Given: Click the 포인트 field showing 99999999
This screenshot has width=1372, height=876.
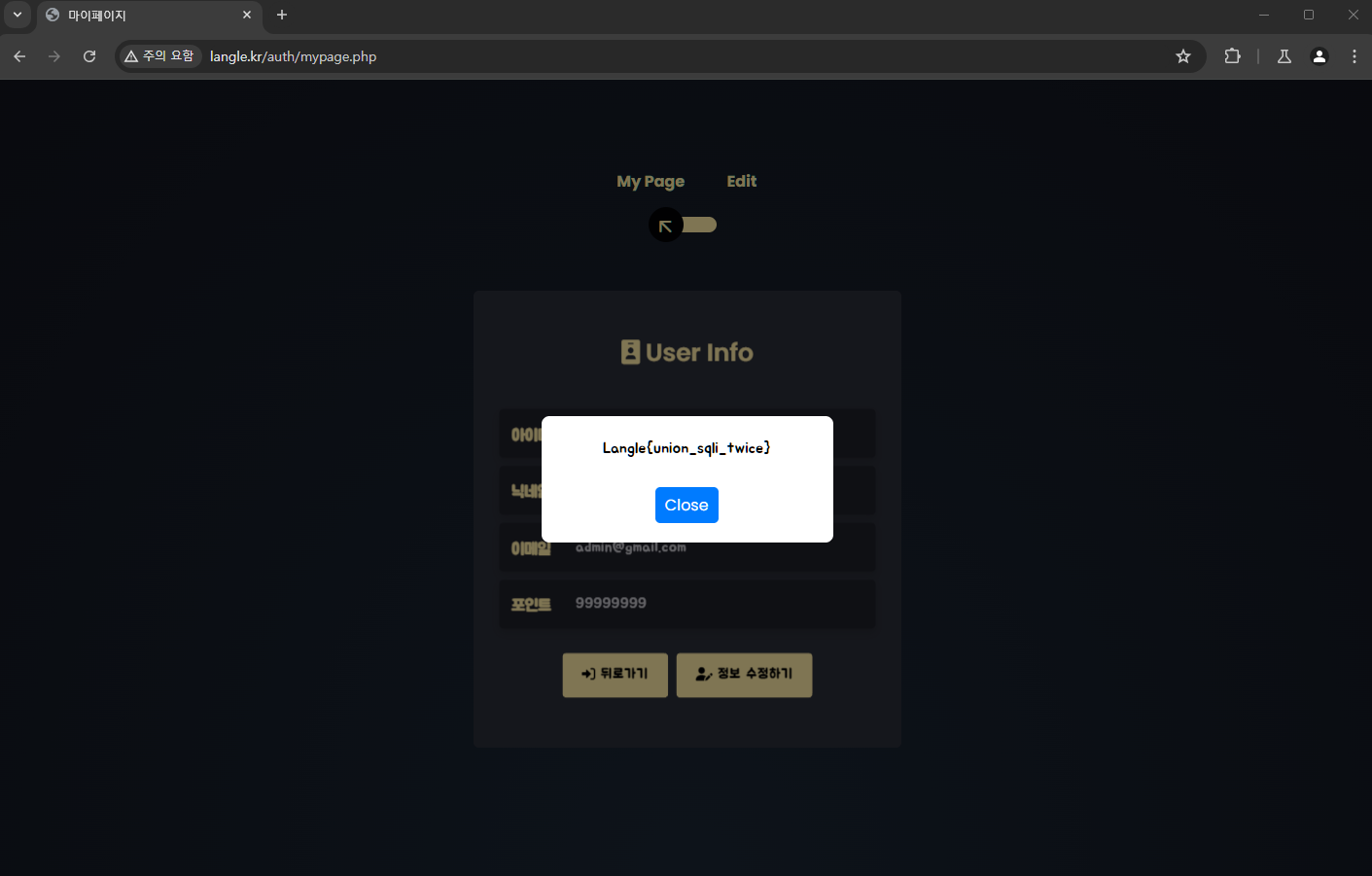Looking at the screenshot, I should 687,604.
